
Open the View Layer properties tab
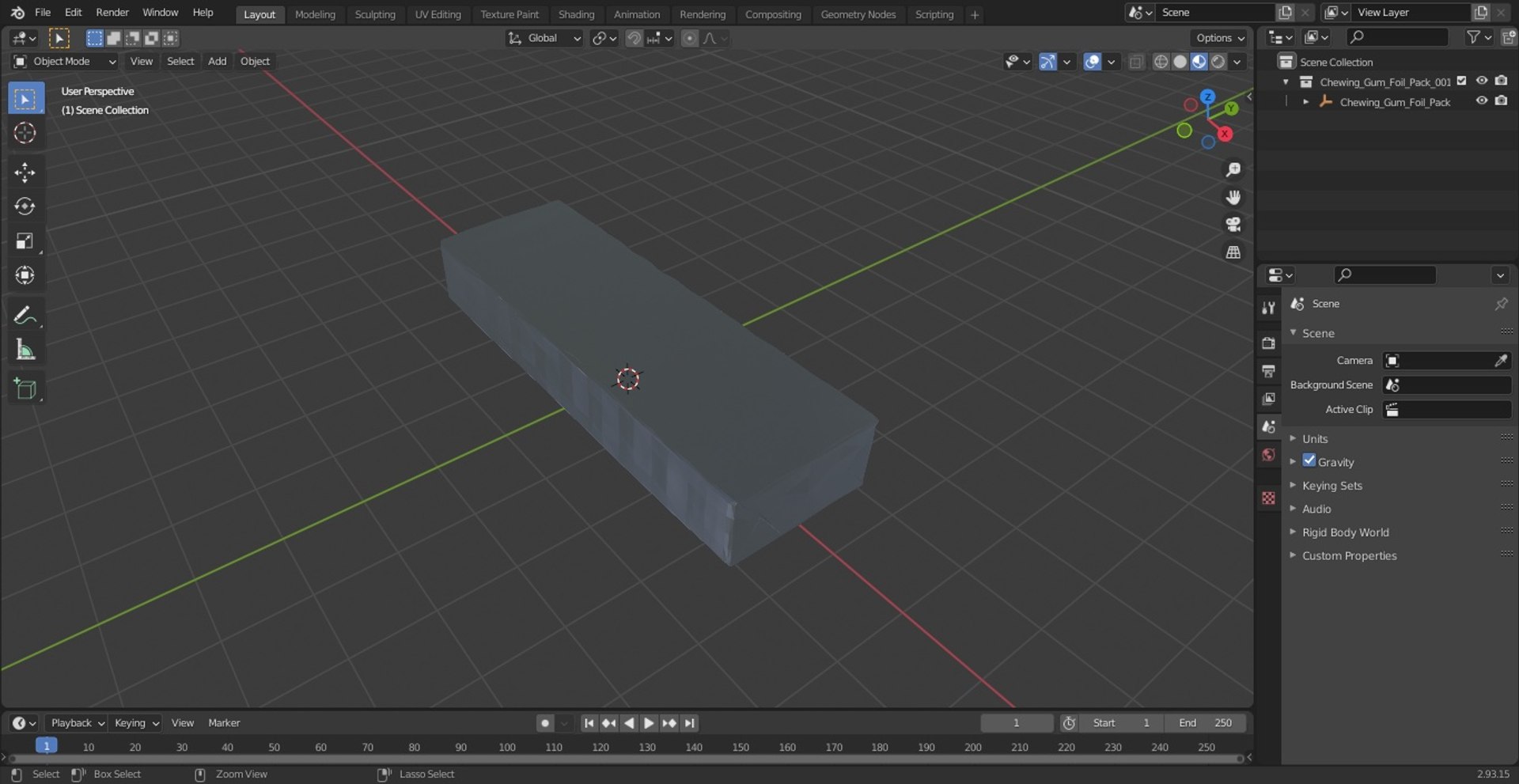click(1269, 399)
